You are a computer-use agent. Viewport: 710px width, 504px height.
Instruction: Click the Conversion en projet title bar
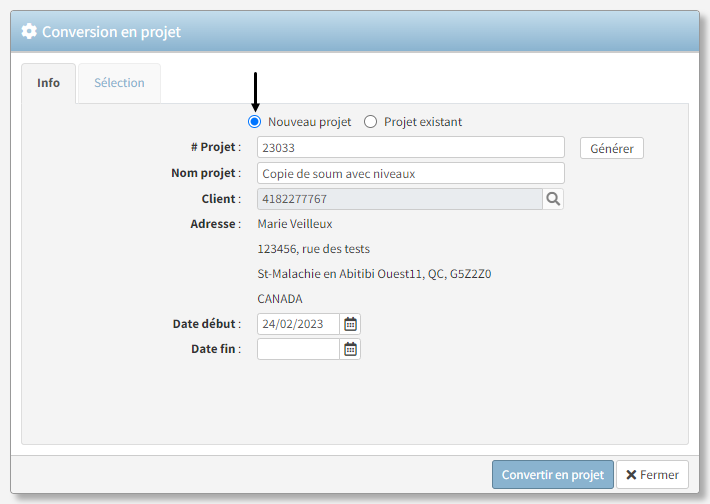coord(355,31)
